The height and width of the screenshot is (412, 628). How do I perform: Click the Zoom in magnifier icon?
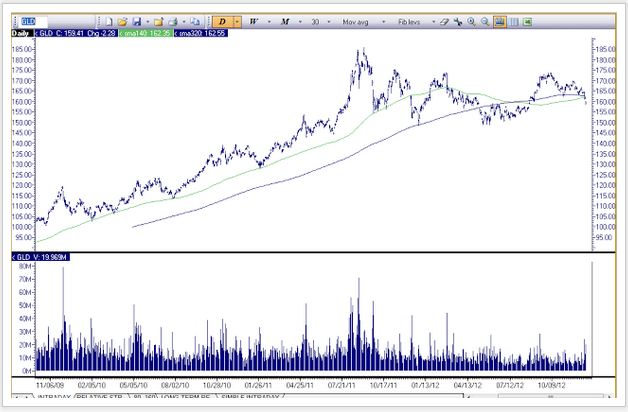472,20
